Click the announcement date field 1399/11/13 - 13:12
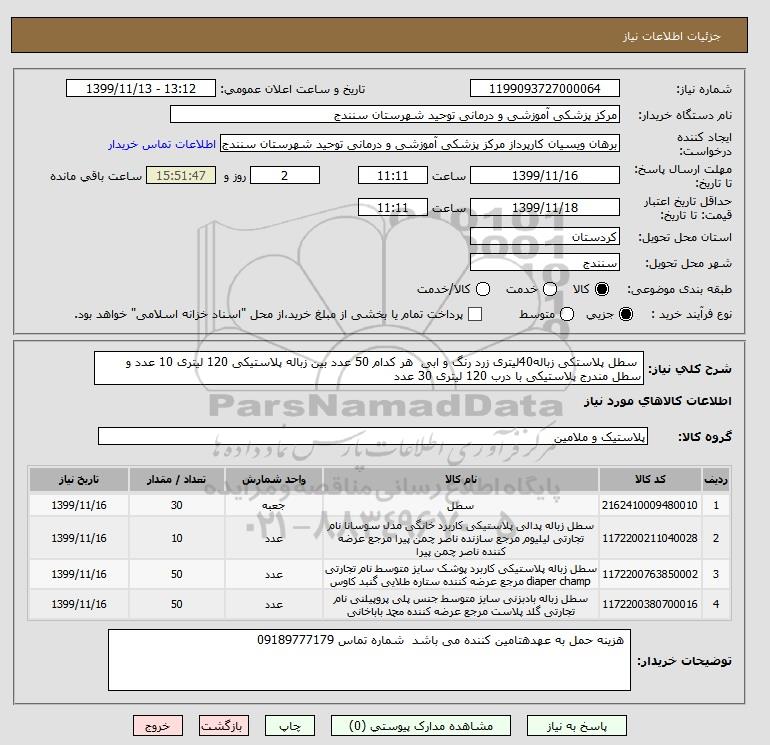The image size is (770, 745). coord(140,88)
